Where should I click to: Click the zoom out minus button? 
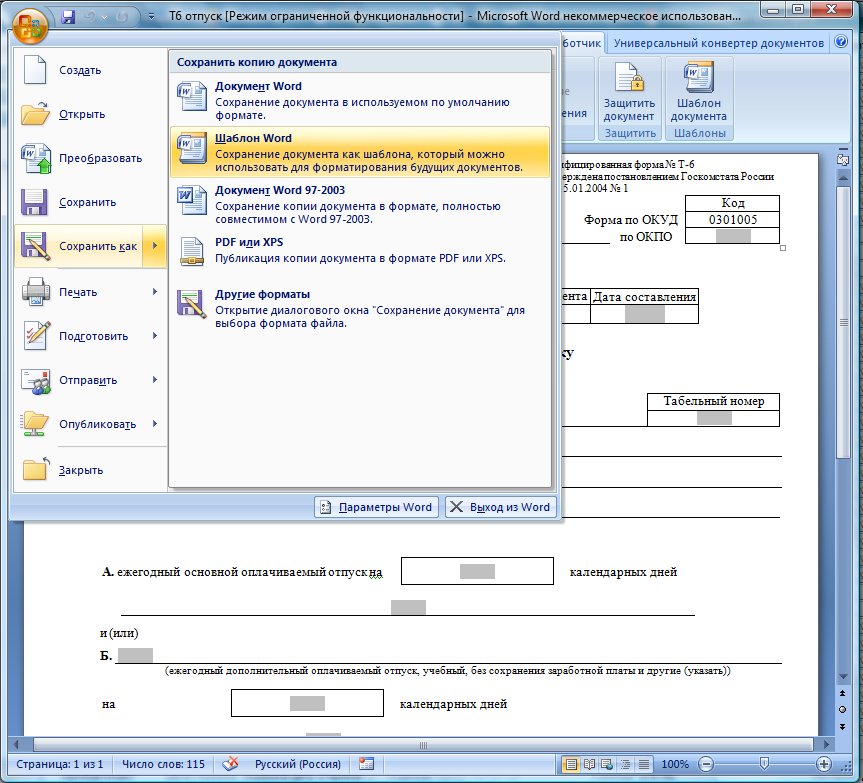706,764
